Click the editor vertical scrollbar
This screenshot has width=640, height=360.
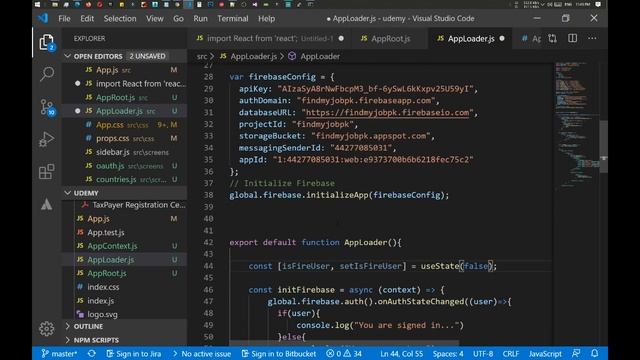tap(604, 147)
